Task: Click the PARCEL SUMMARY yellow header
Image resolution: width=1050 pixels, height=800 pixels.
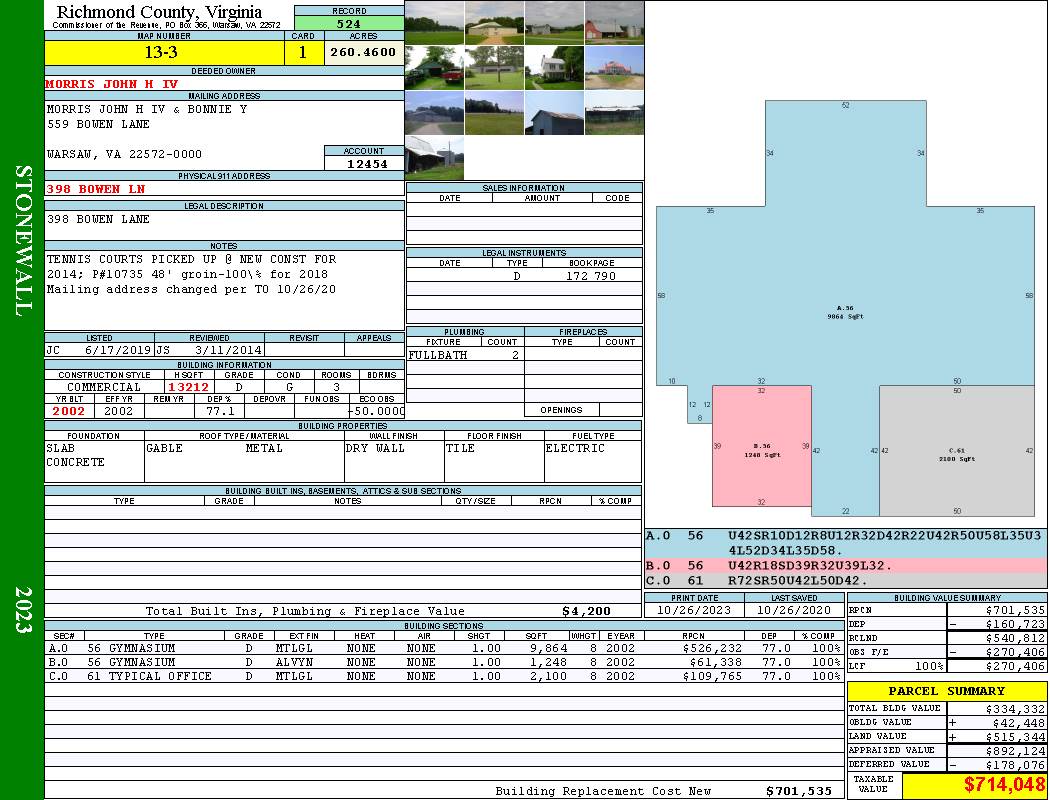Action: [946, 691]
